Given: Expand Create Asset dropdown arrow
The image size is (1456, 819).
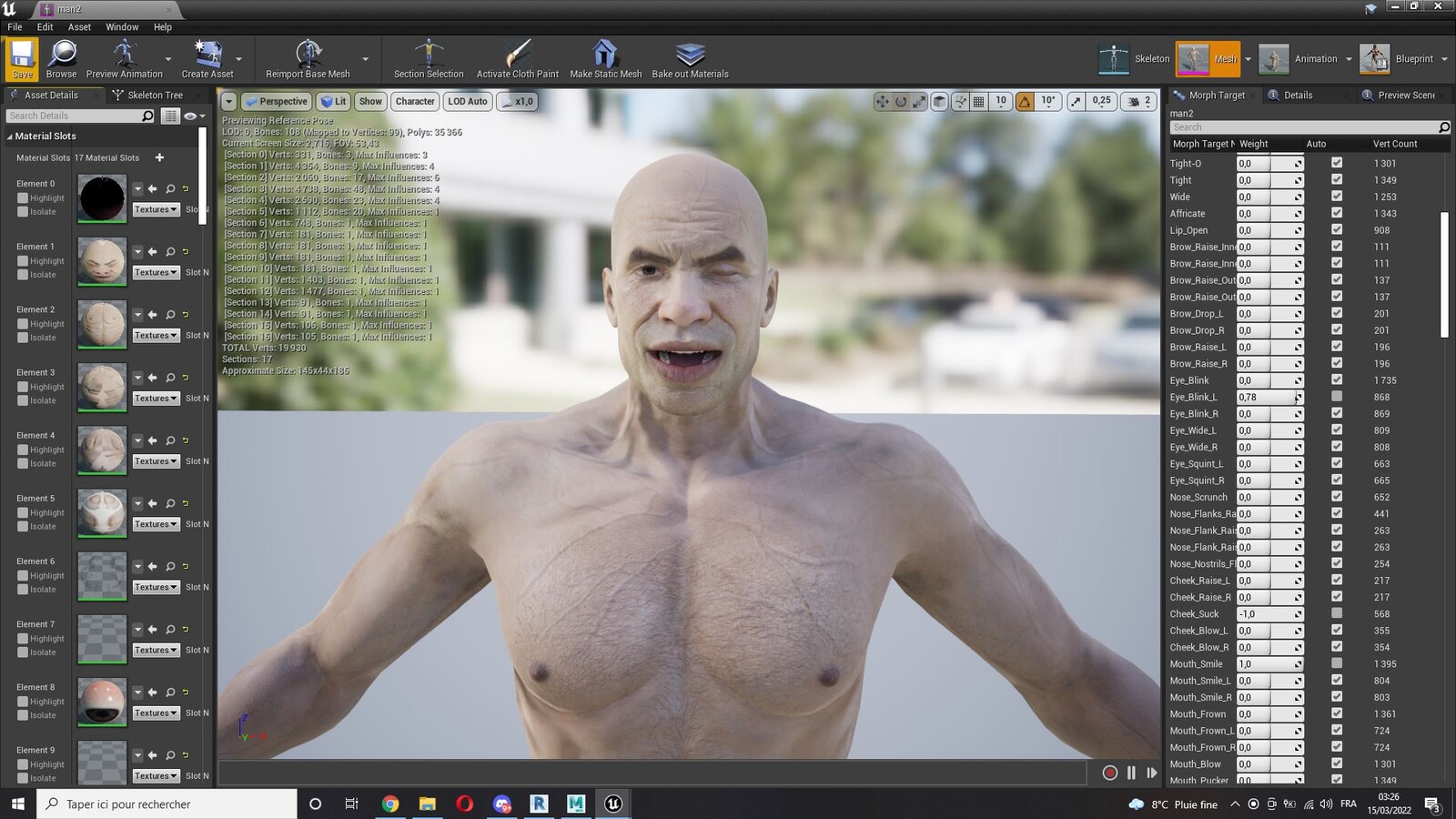Looking at the screenshot, I should [x=239, y=59].
